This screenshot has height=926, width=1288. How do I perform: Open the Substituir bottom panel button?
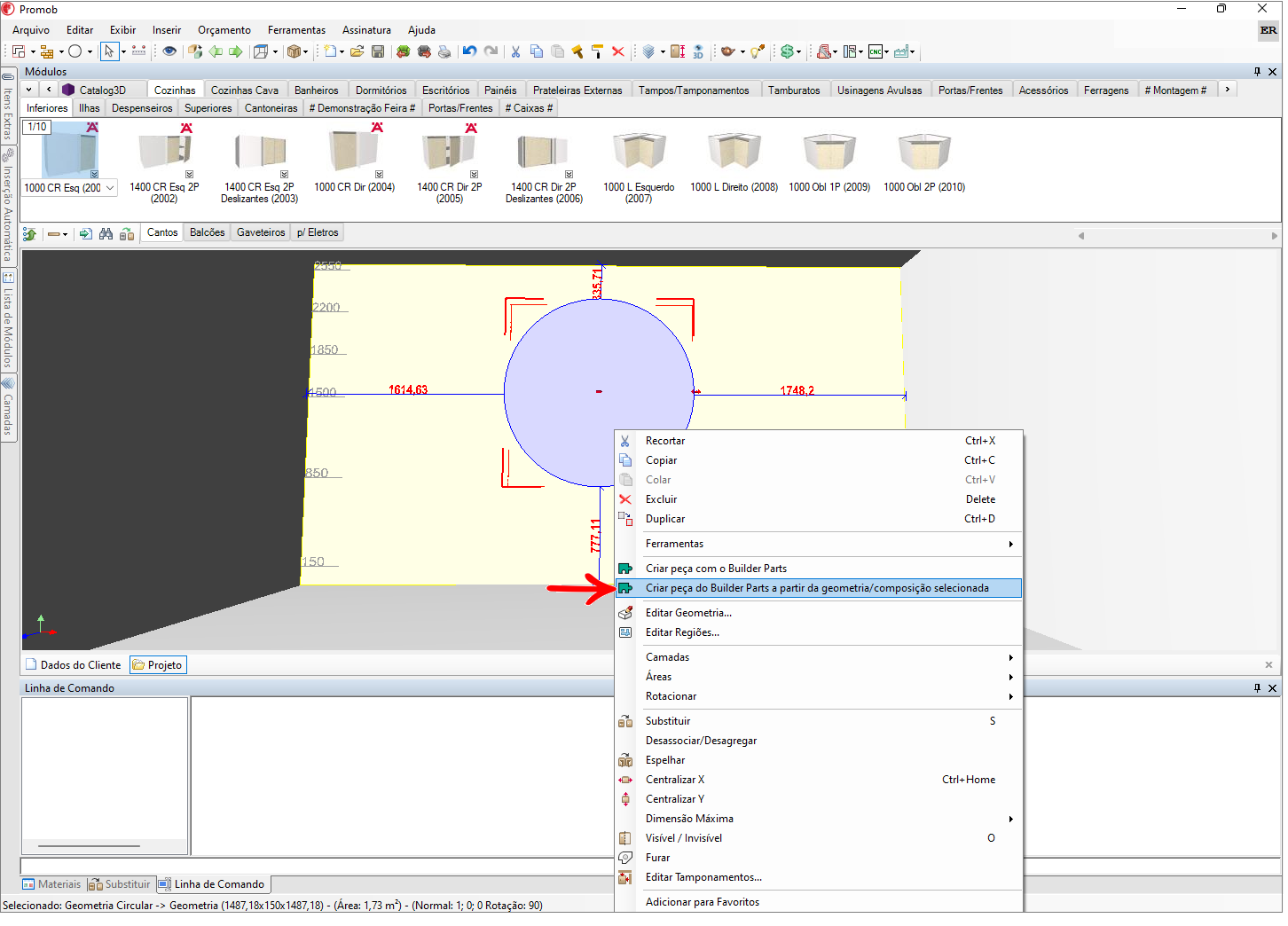tap(120, 884)
